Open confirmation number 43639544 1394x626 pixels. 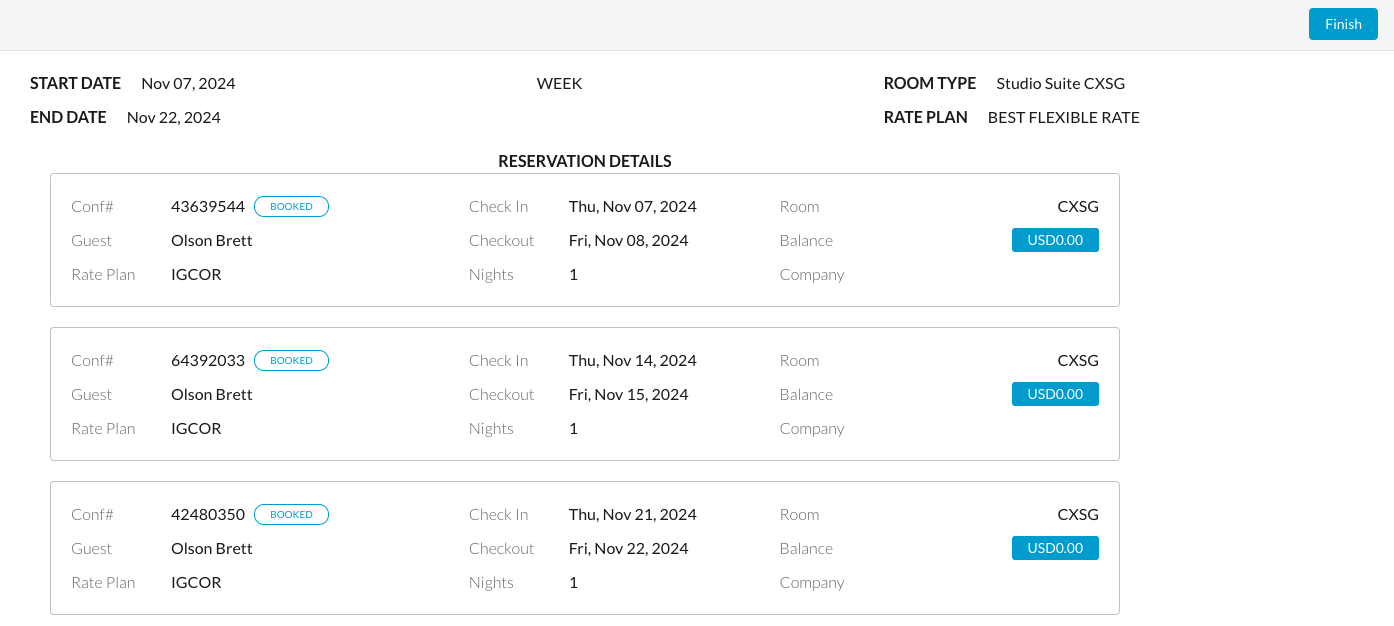click(x=208, y=206)
